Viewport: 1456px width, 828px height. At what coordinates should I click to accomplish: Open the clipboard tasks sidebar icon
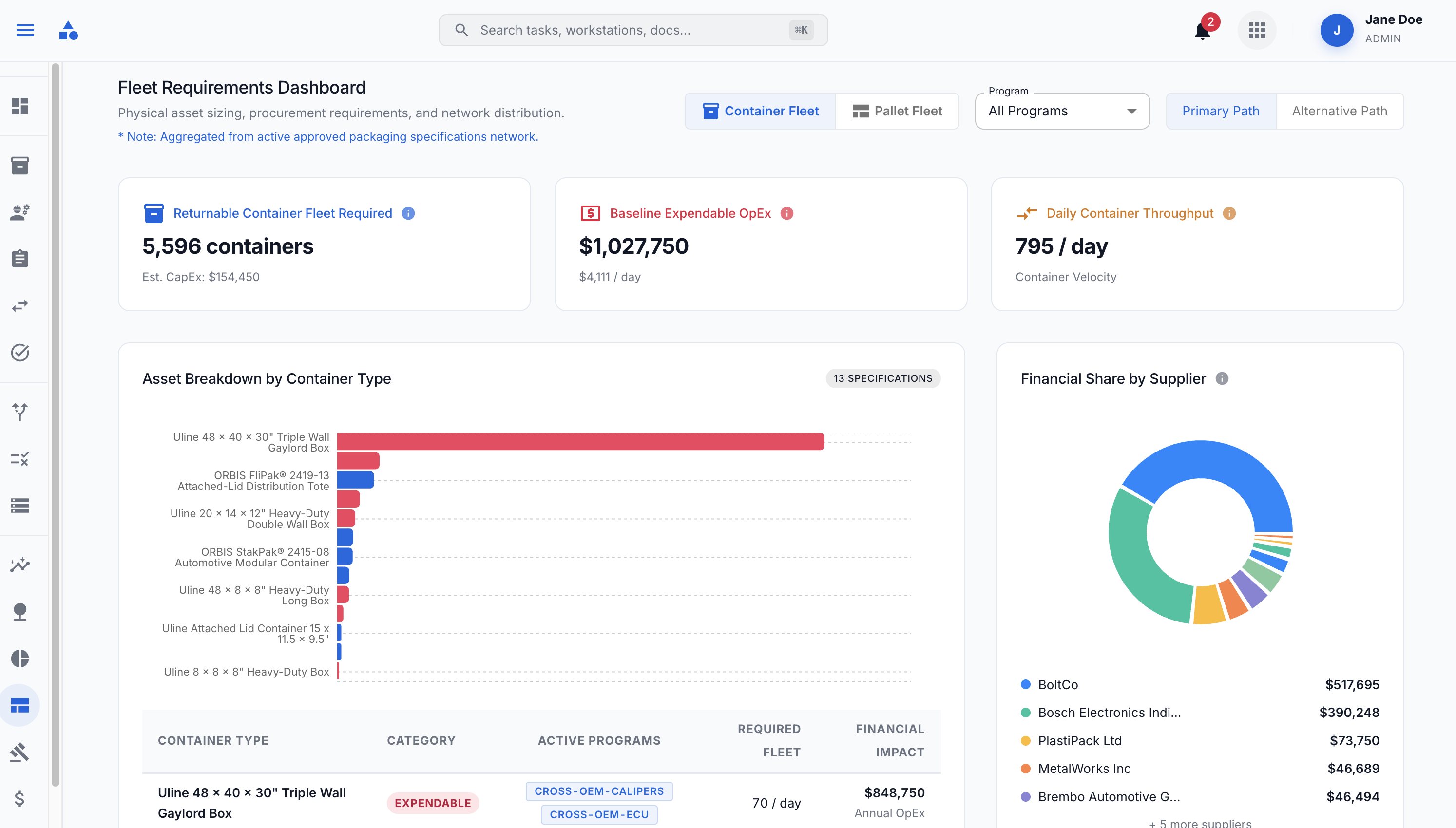pos(20,259)
